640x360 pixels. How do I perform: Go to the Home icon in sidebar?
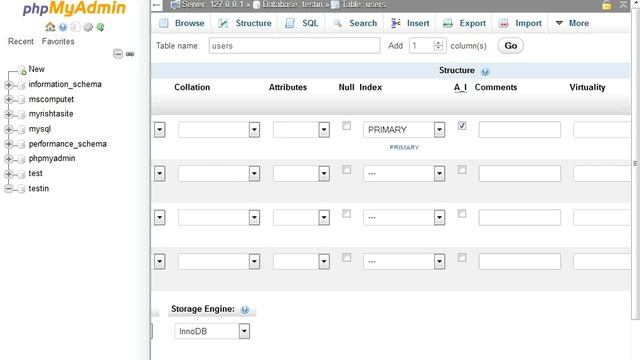(x=50, y=27)
